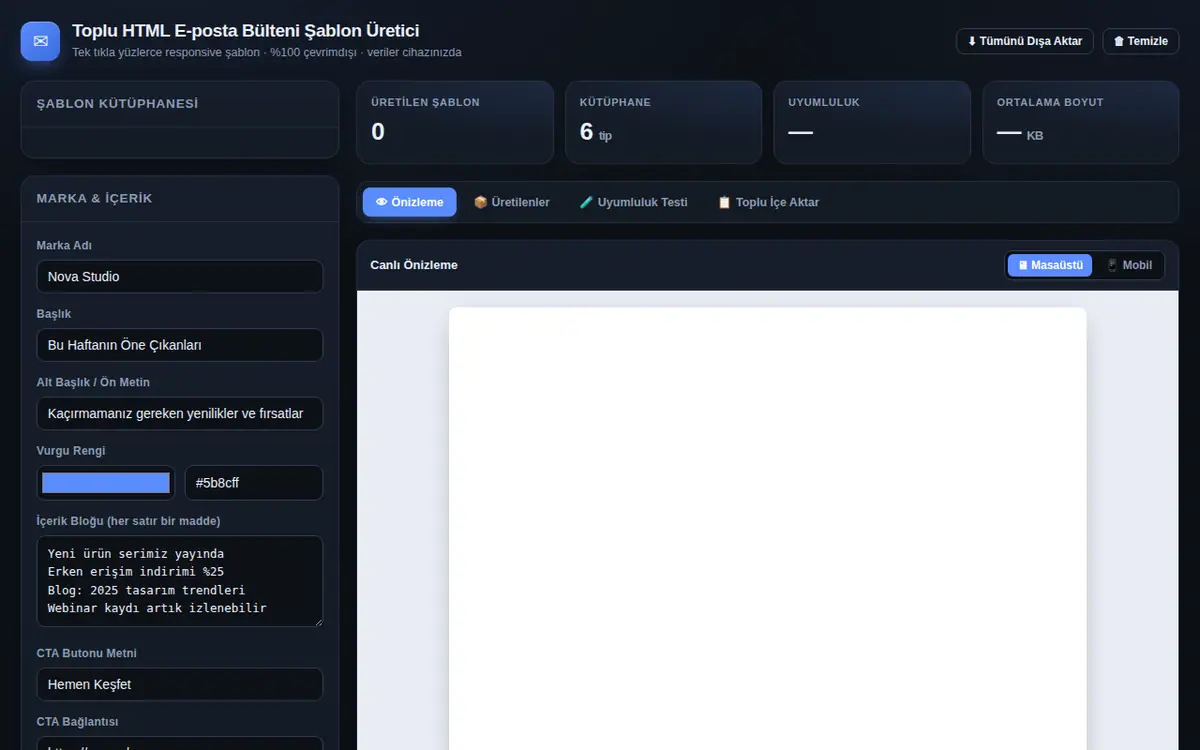Click the Başlık input field
Image resolution: width=1200 pixels, height=750 pixels.
click(x=180, y=345)
